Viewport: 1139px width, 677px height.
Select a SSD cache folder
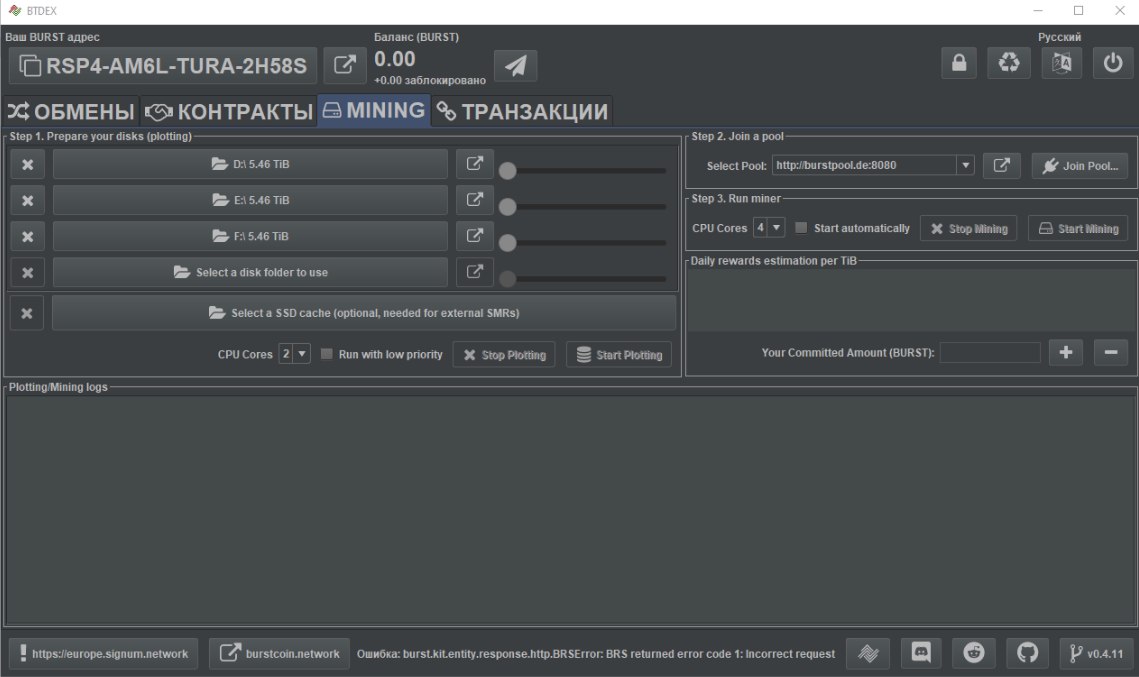(364, 313)
